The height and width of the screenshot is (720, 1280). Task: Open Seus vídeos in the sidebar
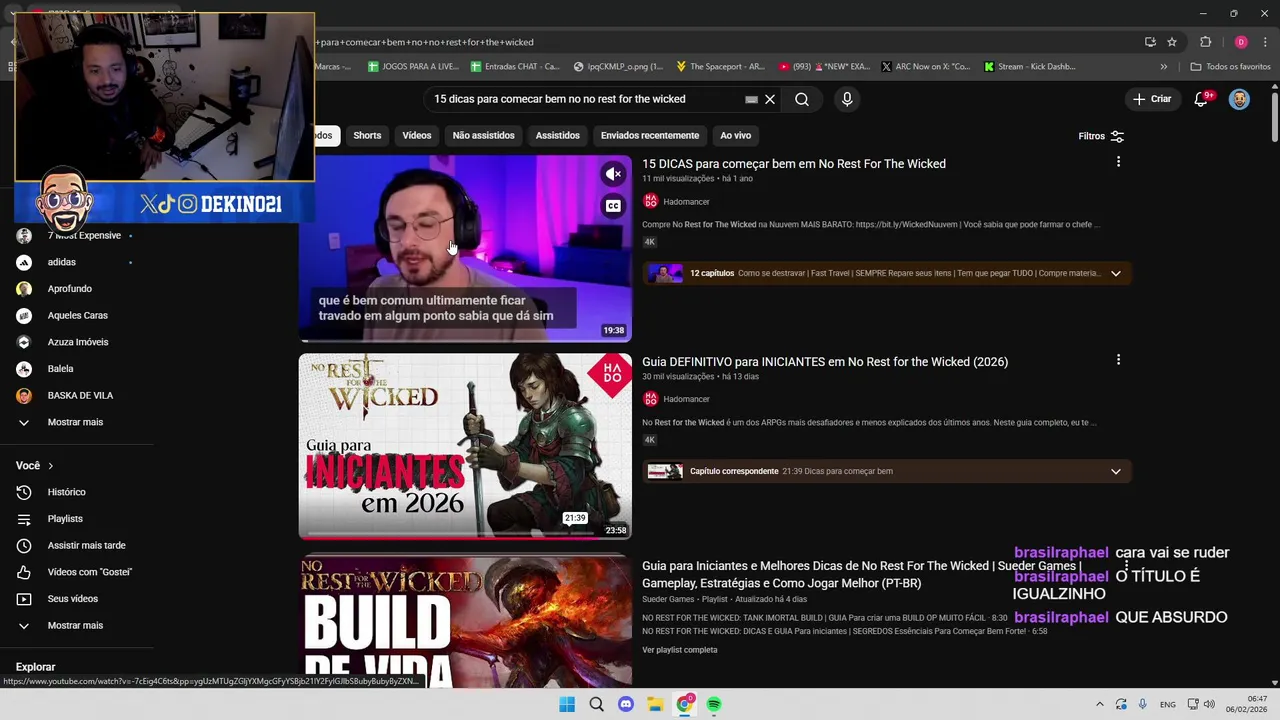click(72, 599)
